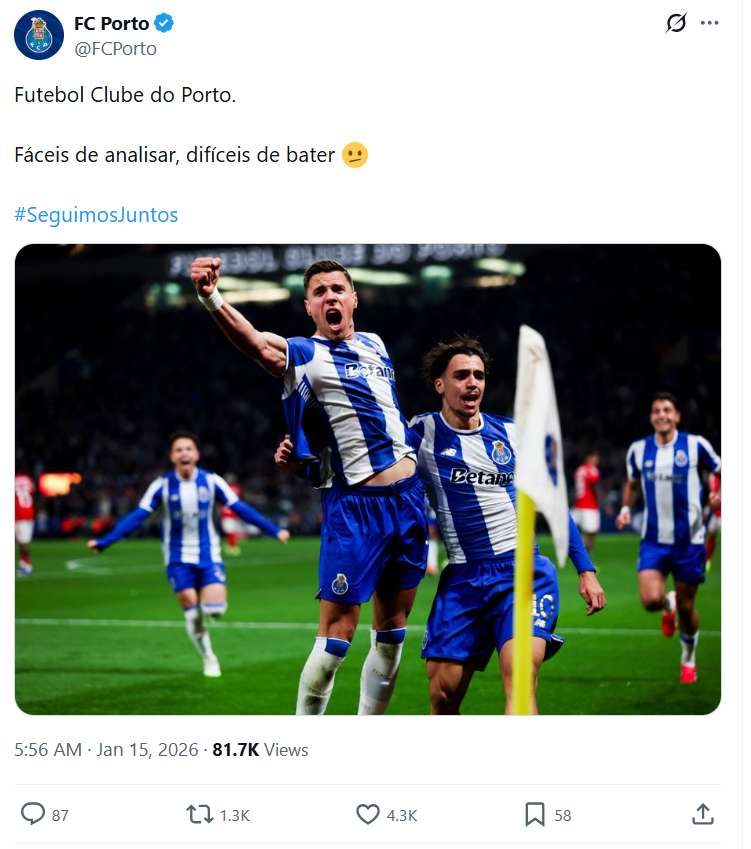Repost using the arrows icon
Viewport: 751px width, 849px height.
(x=201, y=814)
